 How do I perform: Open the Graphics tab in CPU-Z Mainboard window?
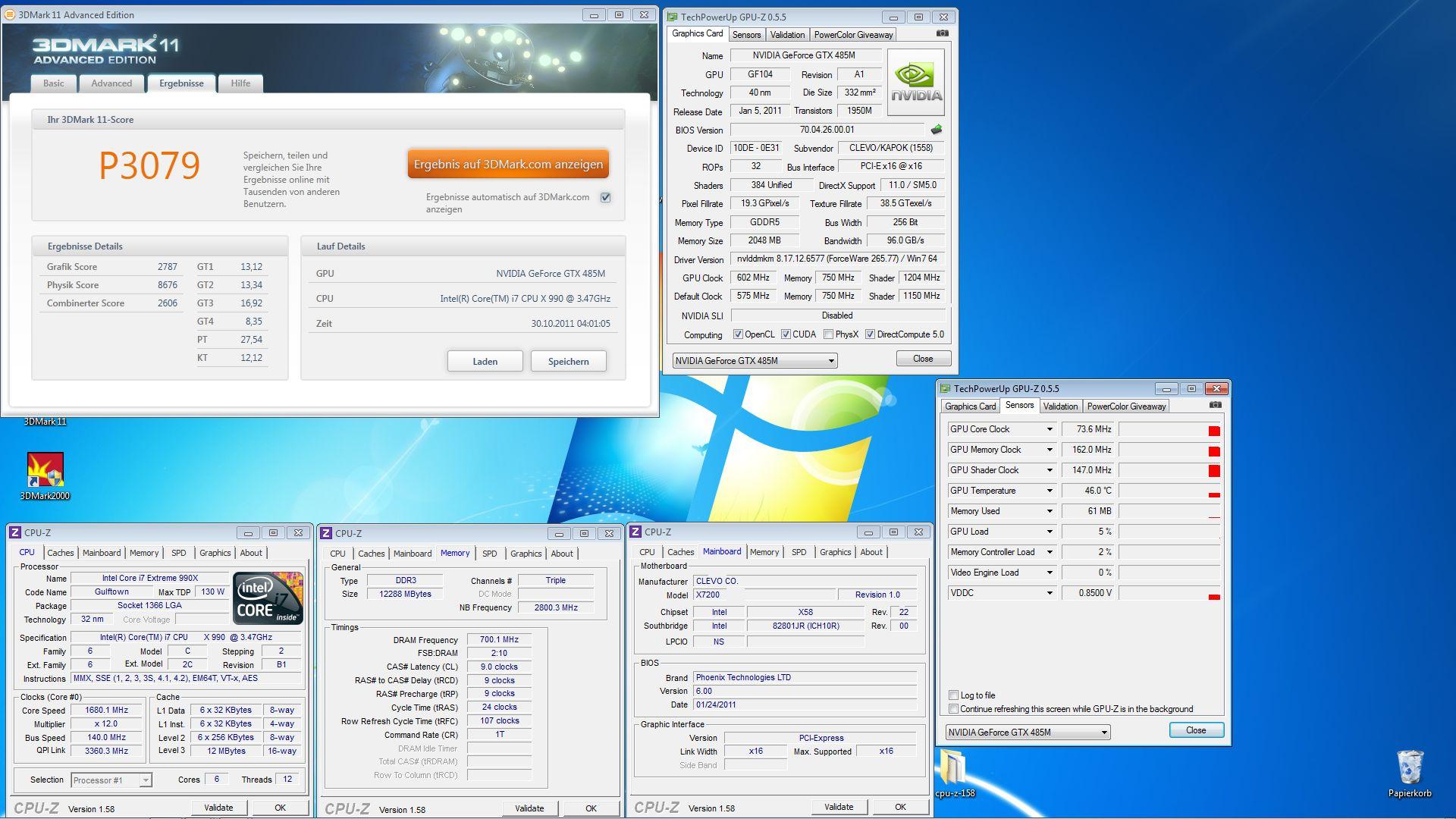coord(835,552)
